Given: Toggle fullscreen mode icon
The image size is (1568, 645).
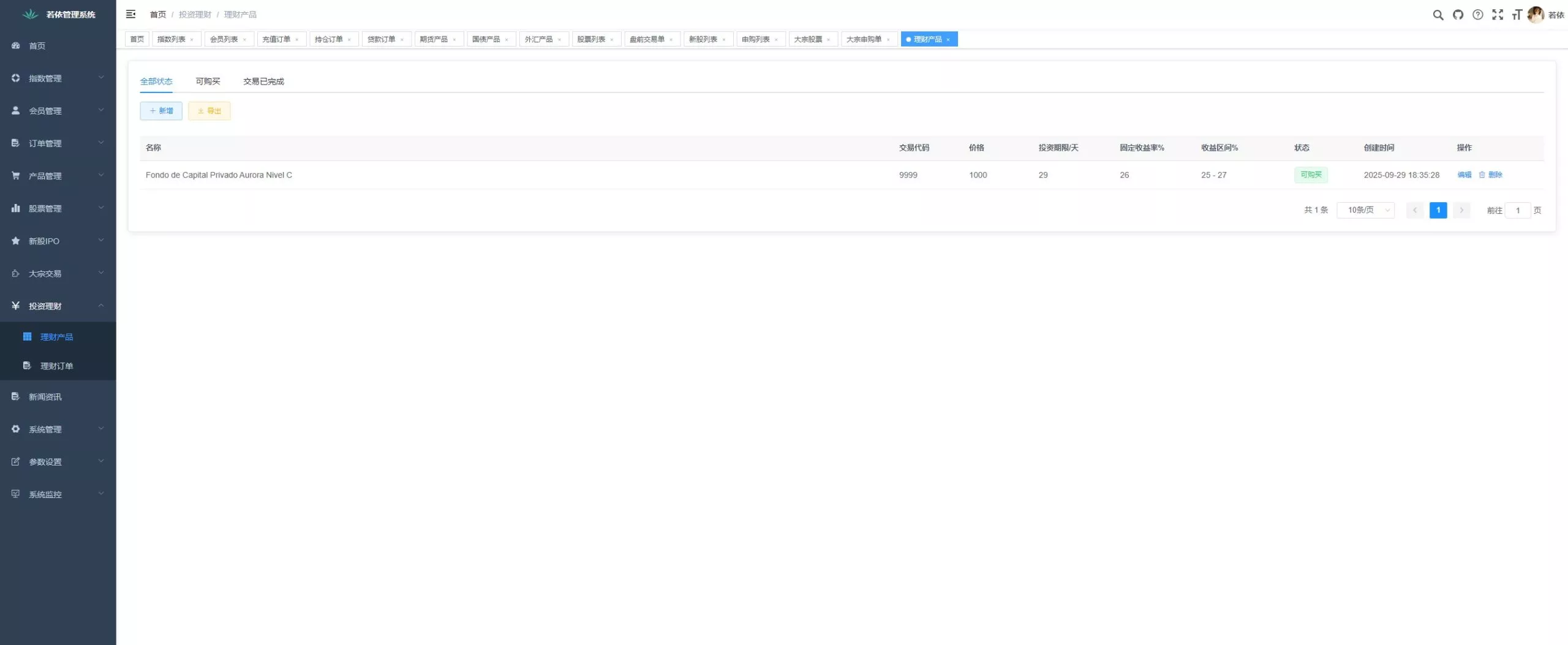Looking at the screenshot, I should click(x=1497, y=15).
